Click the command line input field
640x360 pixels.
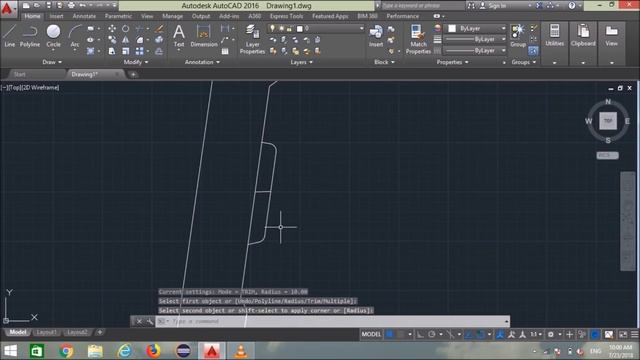333,321
